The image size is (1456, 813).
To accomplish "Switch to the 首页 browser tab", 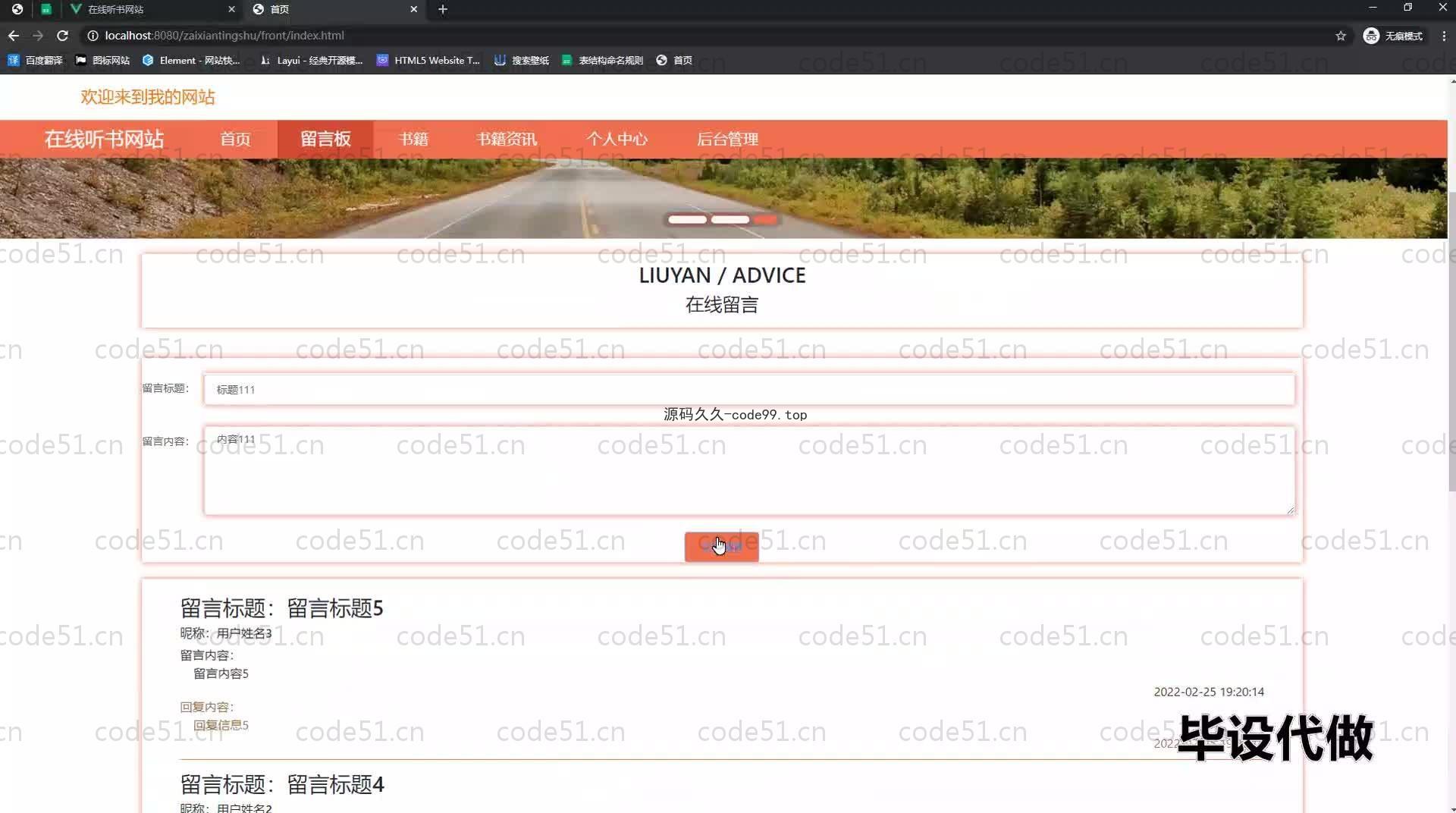I will point(334,9).
